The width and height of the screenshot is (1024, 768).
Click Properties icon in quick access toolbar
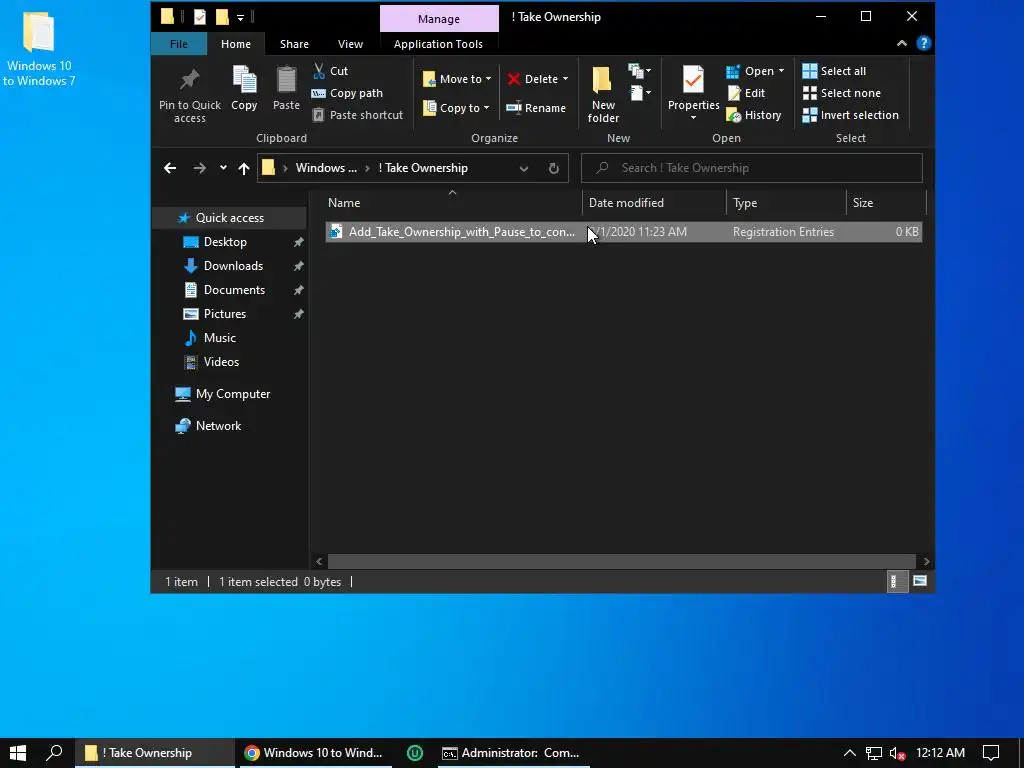tap(200, 17)
